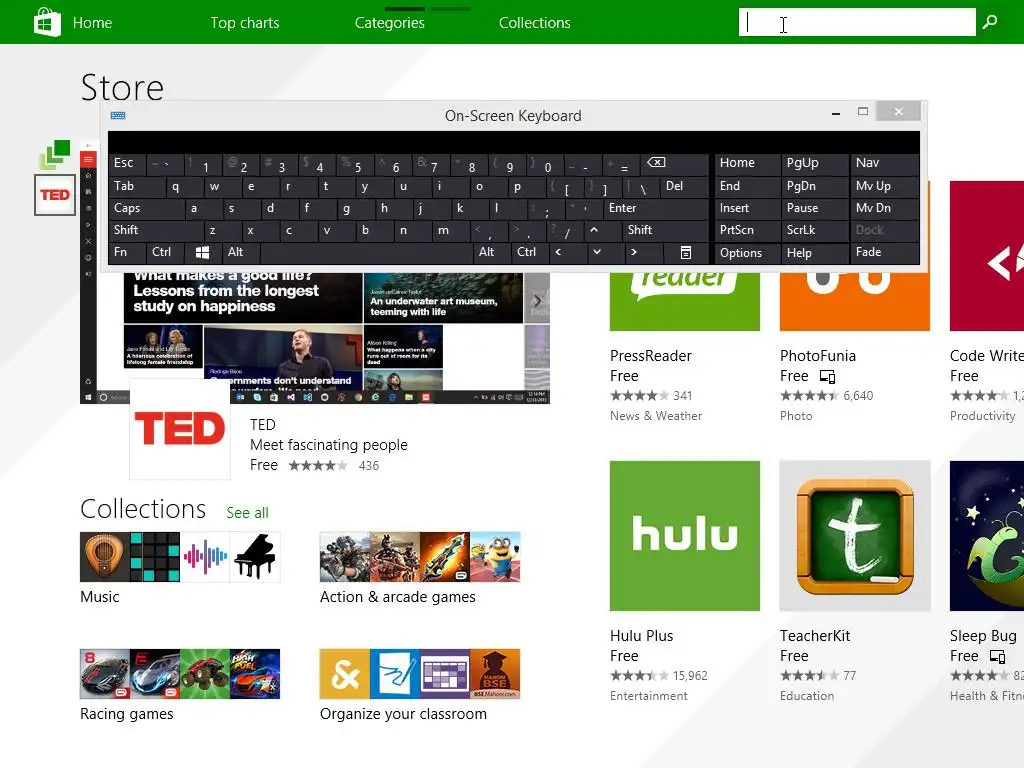Open the Sleep Bug app tile
The image size is (1024, 768).
[987, 536]
